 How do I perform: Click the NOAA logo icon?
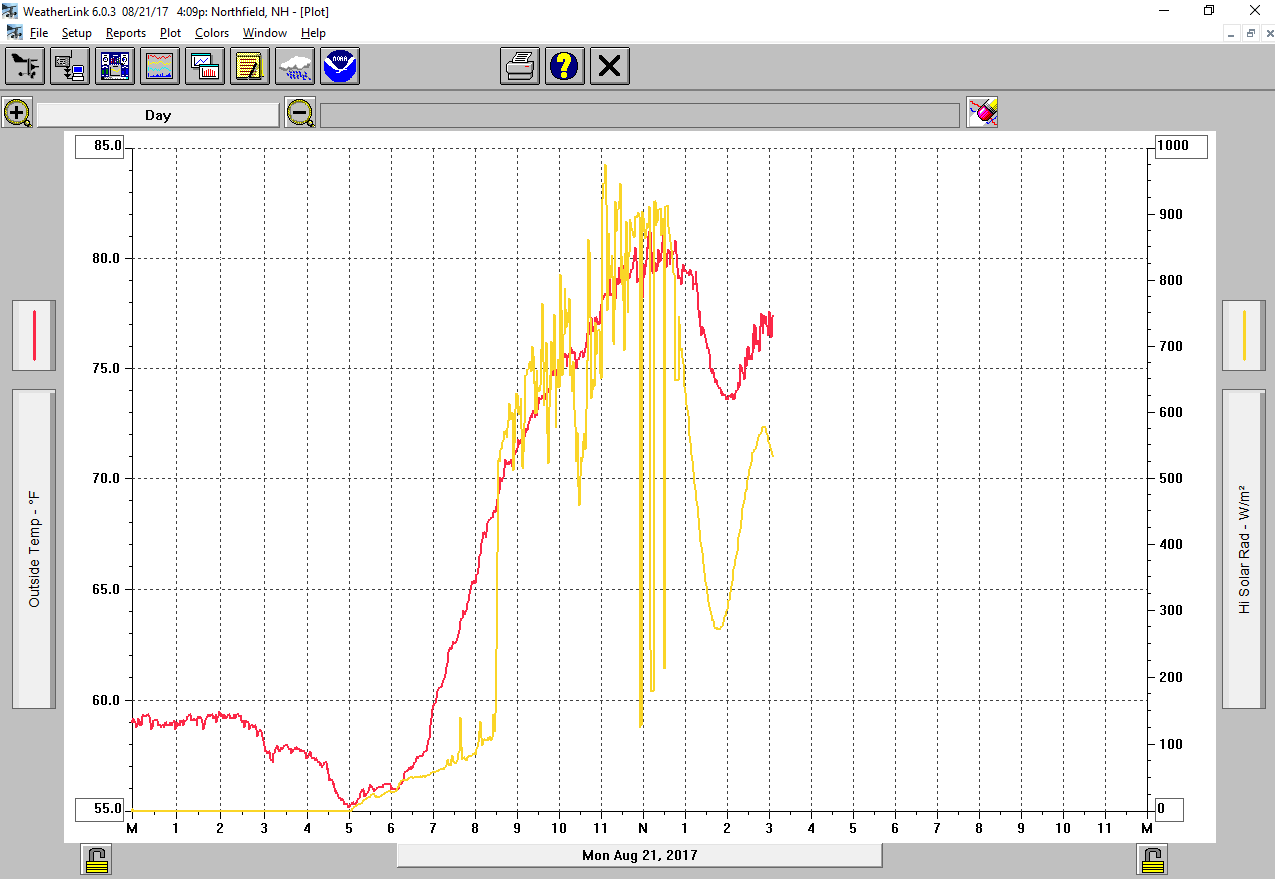pyautogui.click(x=339, y=67)
